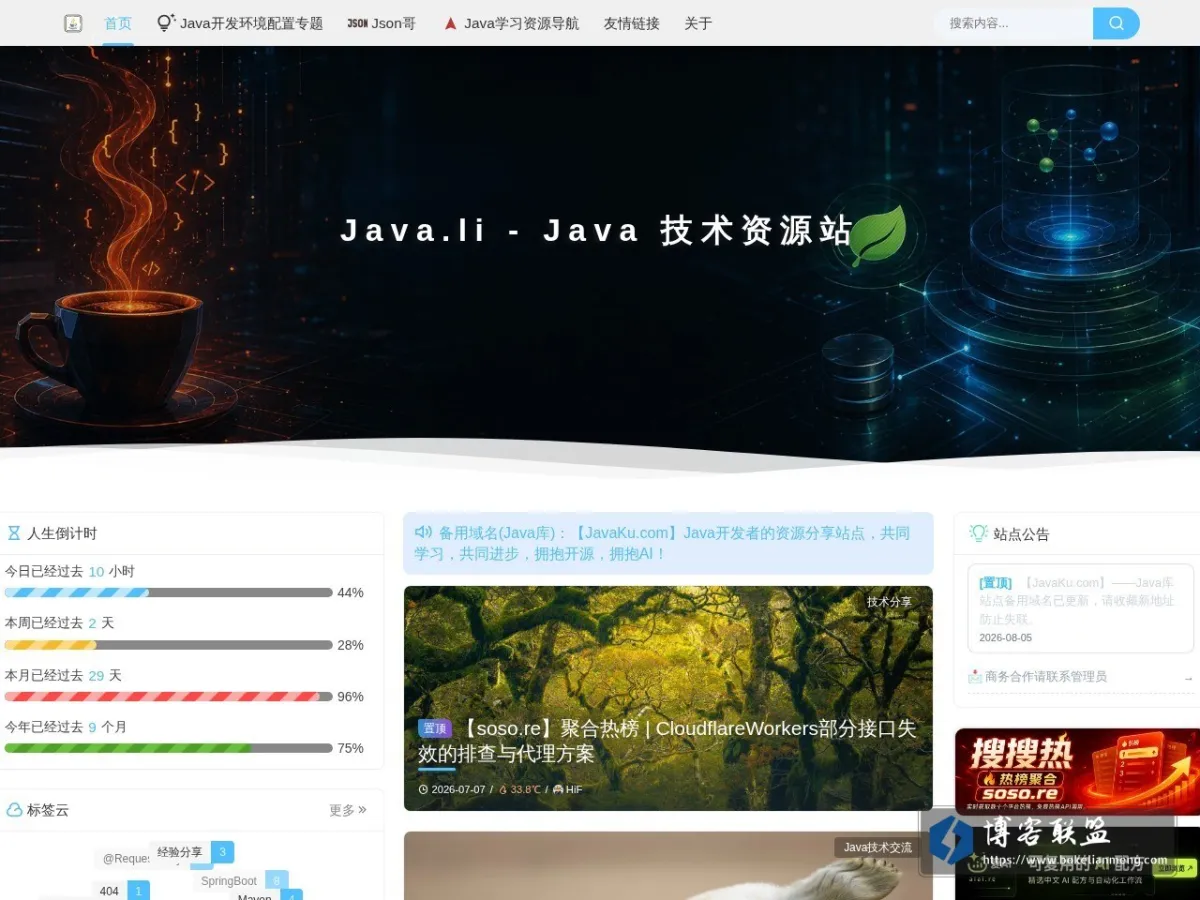
Task: Click the lightbulb icon beside Java开发环境配置专题
Action: coord(166,22)
